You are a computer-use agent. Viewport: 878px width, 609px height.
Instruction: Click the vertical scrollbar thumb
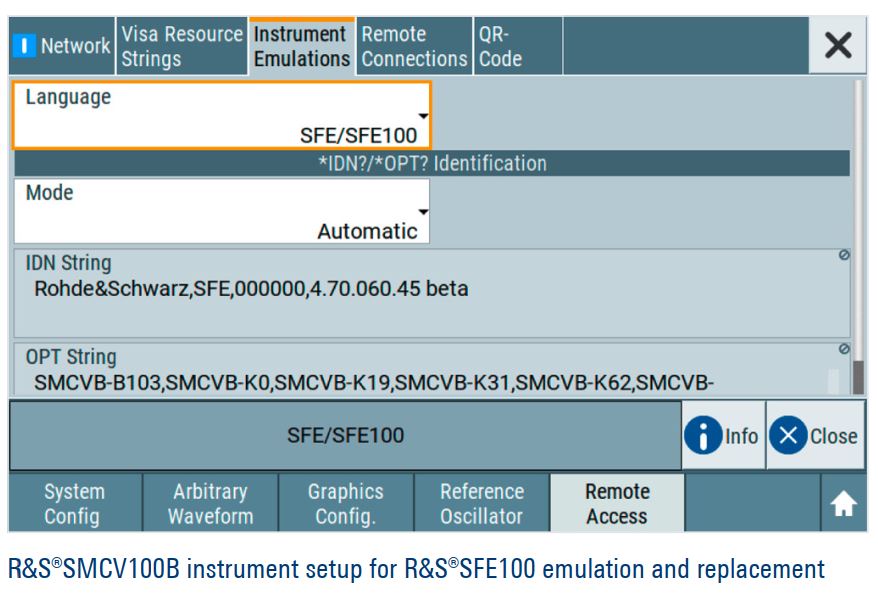coord(858,377)
